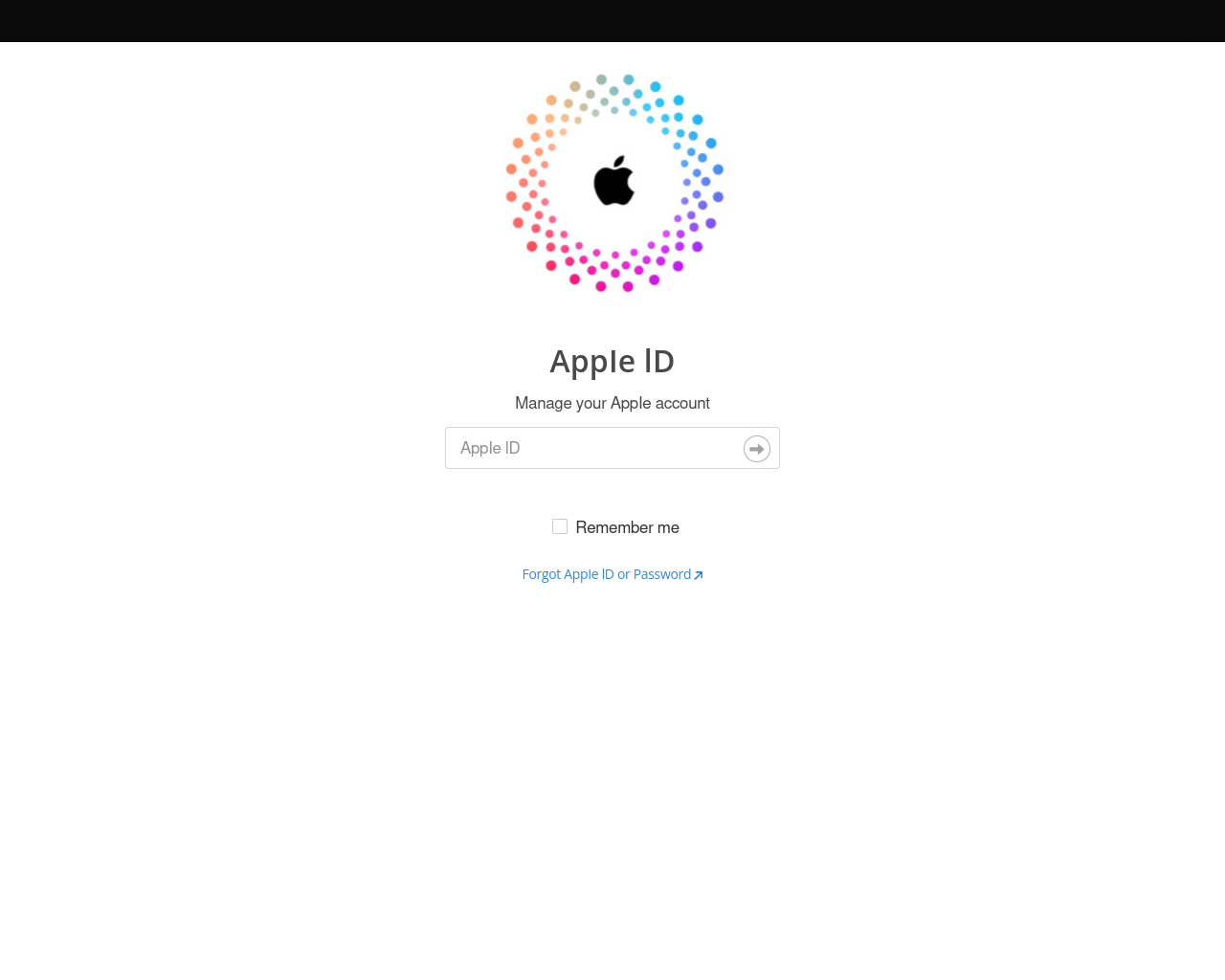Open Forgot Apple ID or Password link
This screenshot has width=1225, height=980.
coord(612,574)
